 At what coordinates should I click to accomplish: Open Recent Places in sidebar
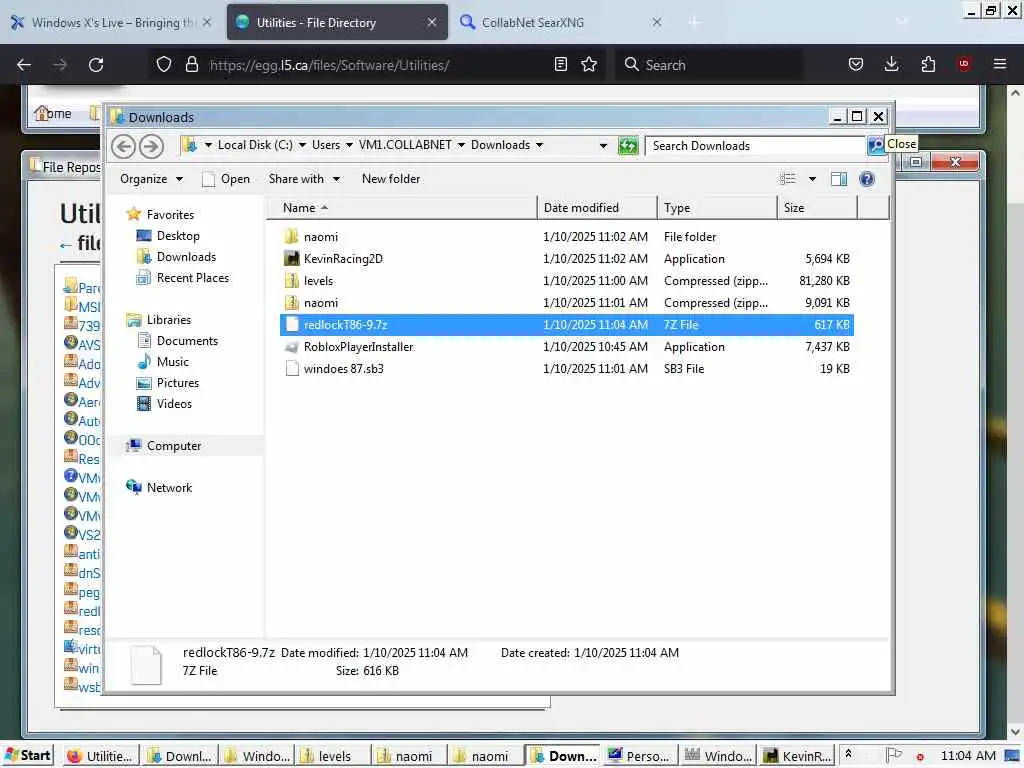[183, 278]
